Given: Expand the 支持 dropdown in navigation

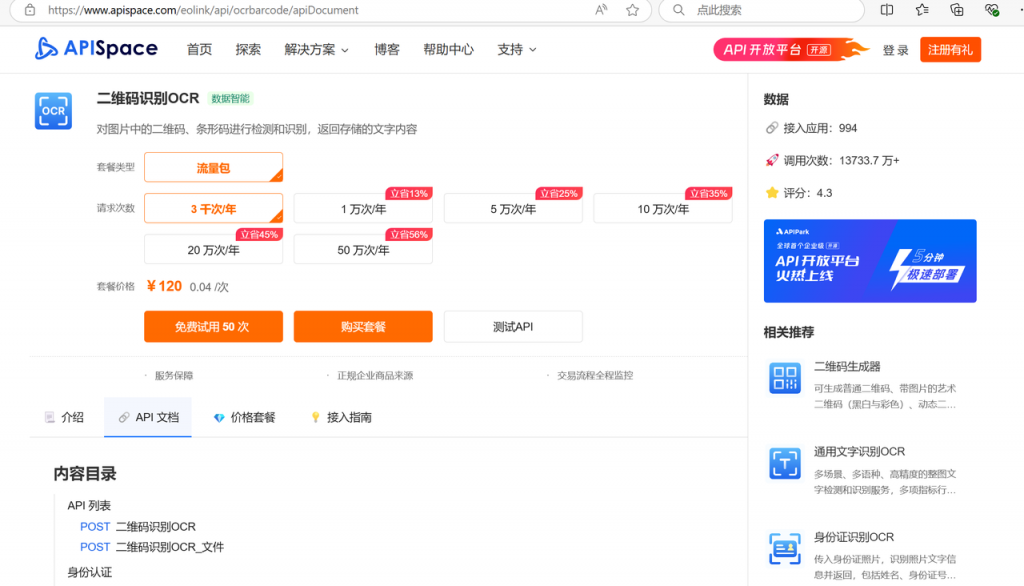Looking at the screenshot, I should click(x=516, y=49).
